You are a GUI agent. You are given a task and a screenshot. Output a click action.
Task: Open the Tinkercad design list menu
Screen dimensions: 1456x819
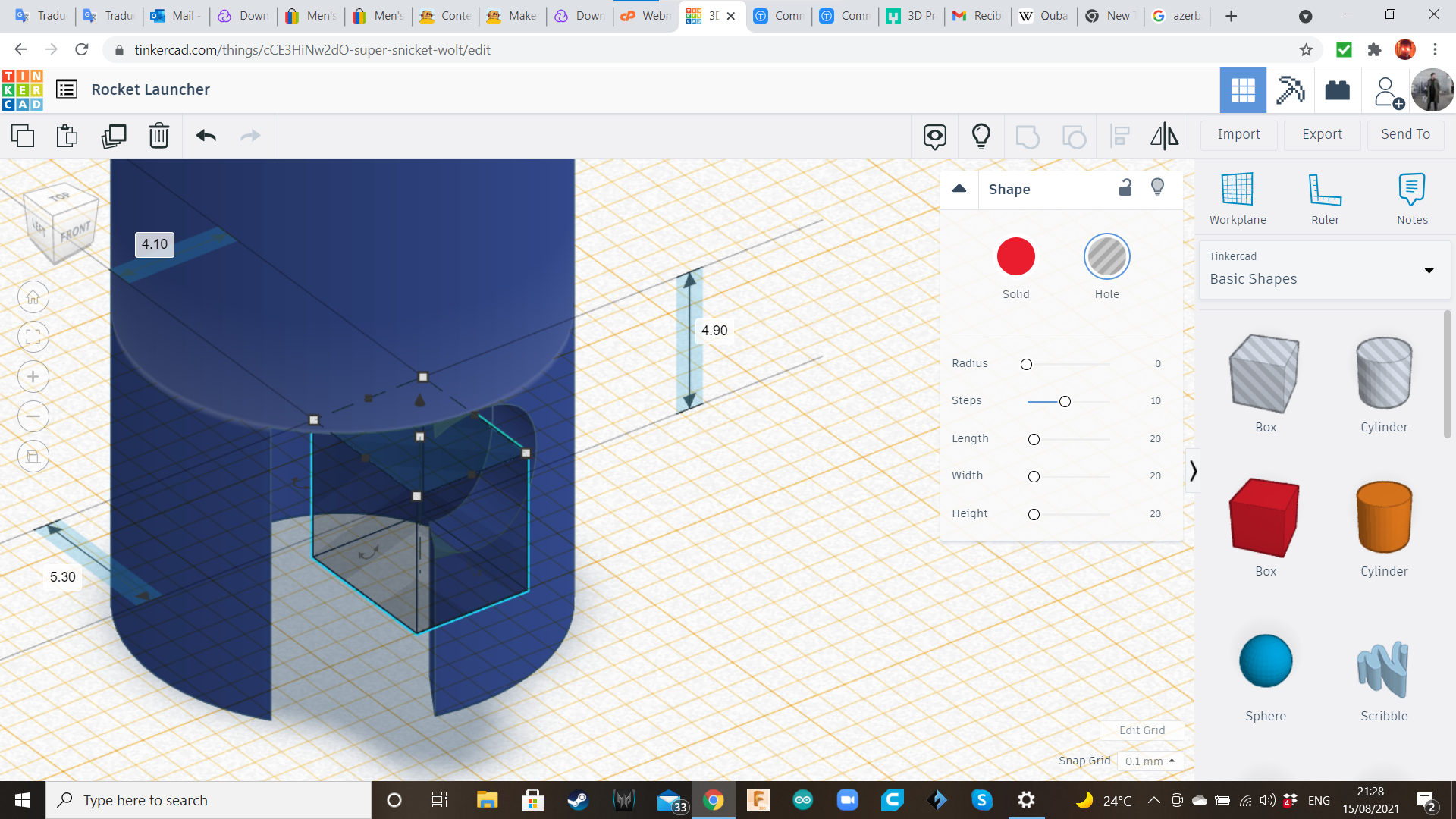(67, 89)
